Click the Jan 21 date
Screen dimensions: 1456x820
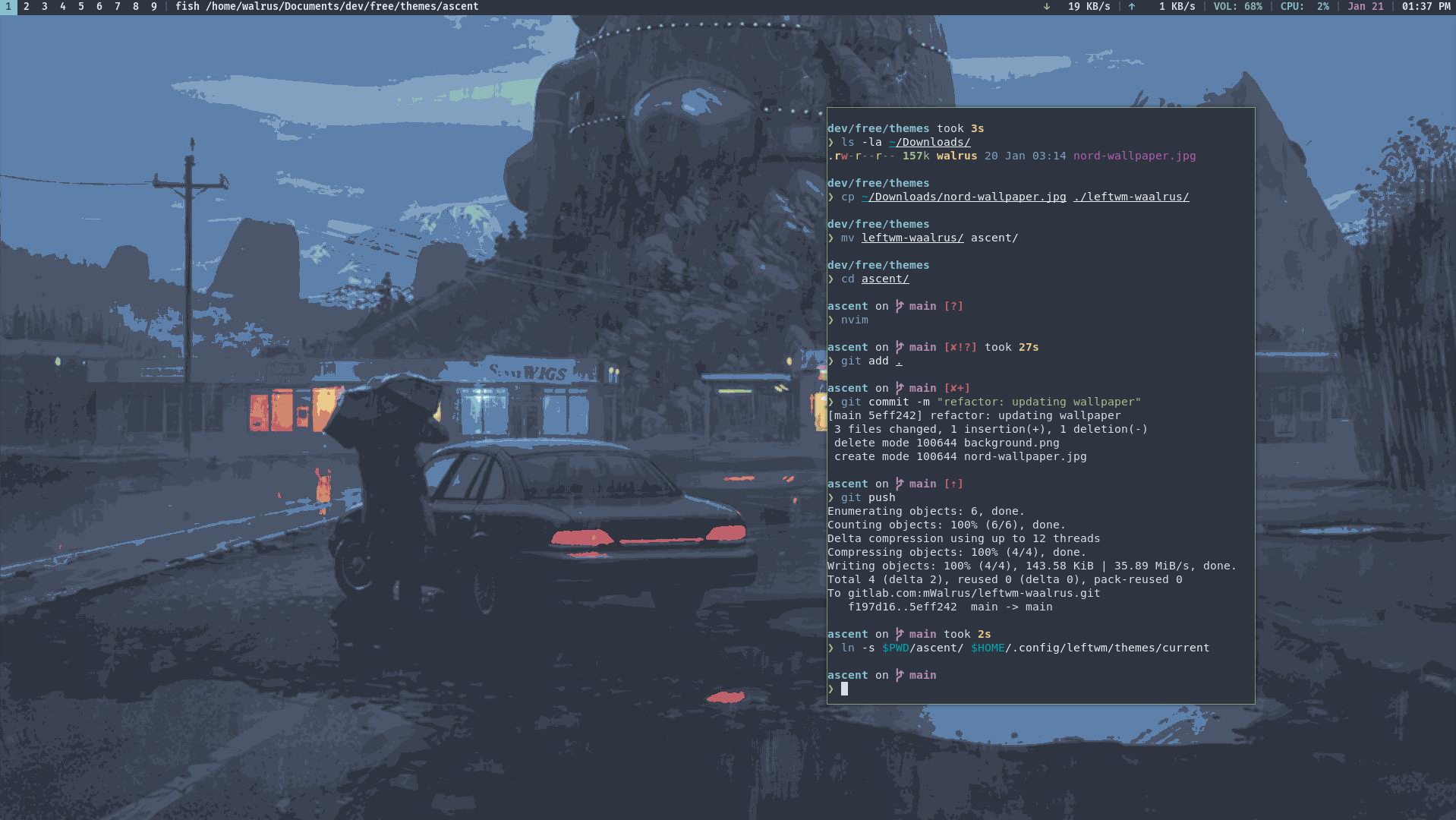point(1366,7)
